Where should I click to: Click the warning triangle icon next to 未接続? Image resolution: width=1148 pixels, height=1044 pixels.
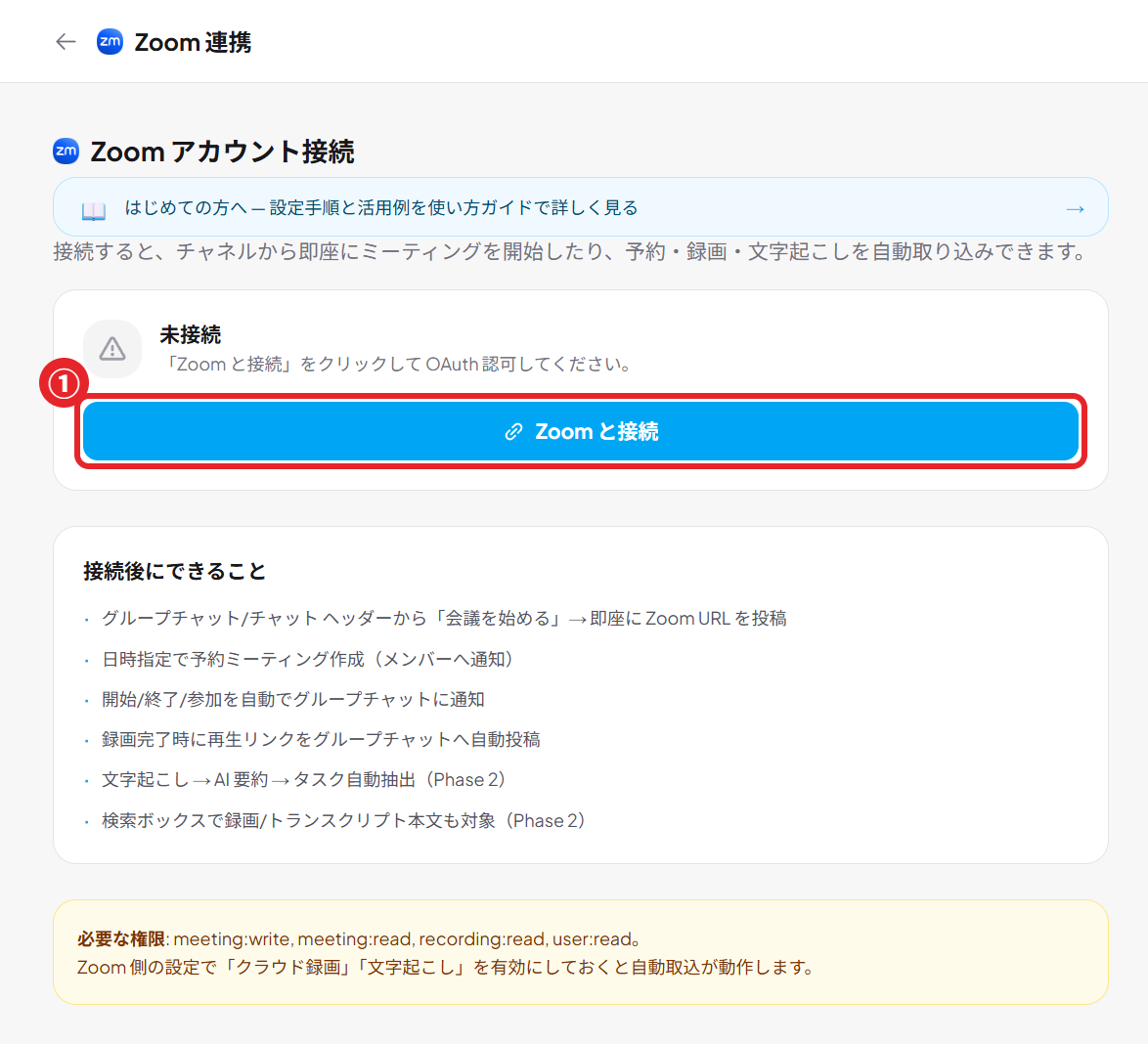(112, 349)
